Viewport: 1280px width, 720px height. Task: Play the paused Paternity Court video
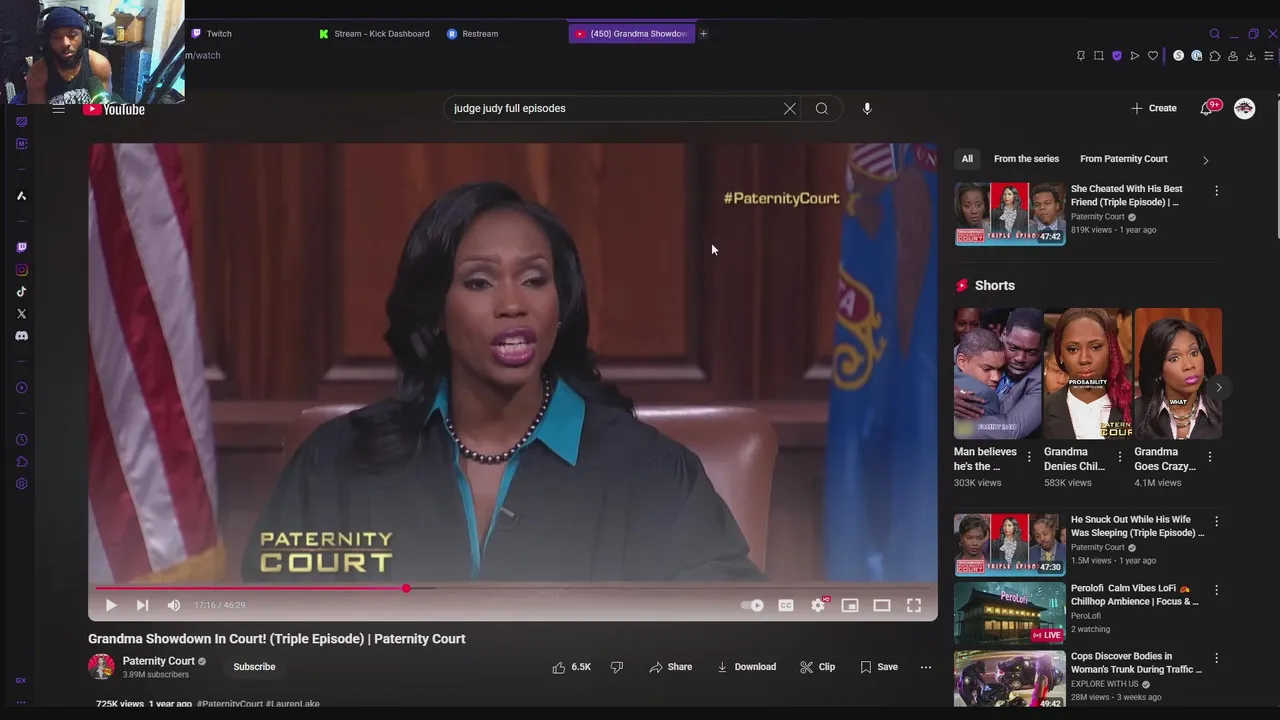(111, 605)
